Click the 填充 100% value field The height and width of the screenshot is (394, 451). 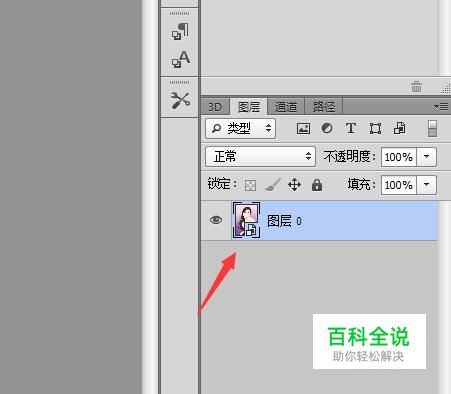point(399,185)
